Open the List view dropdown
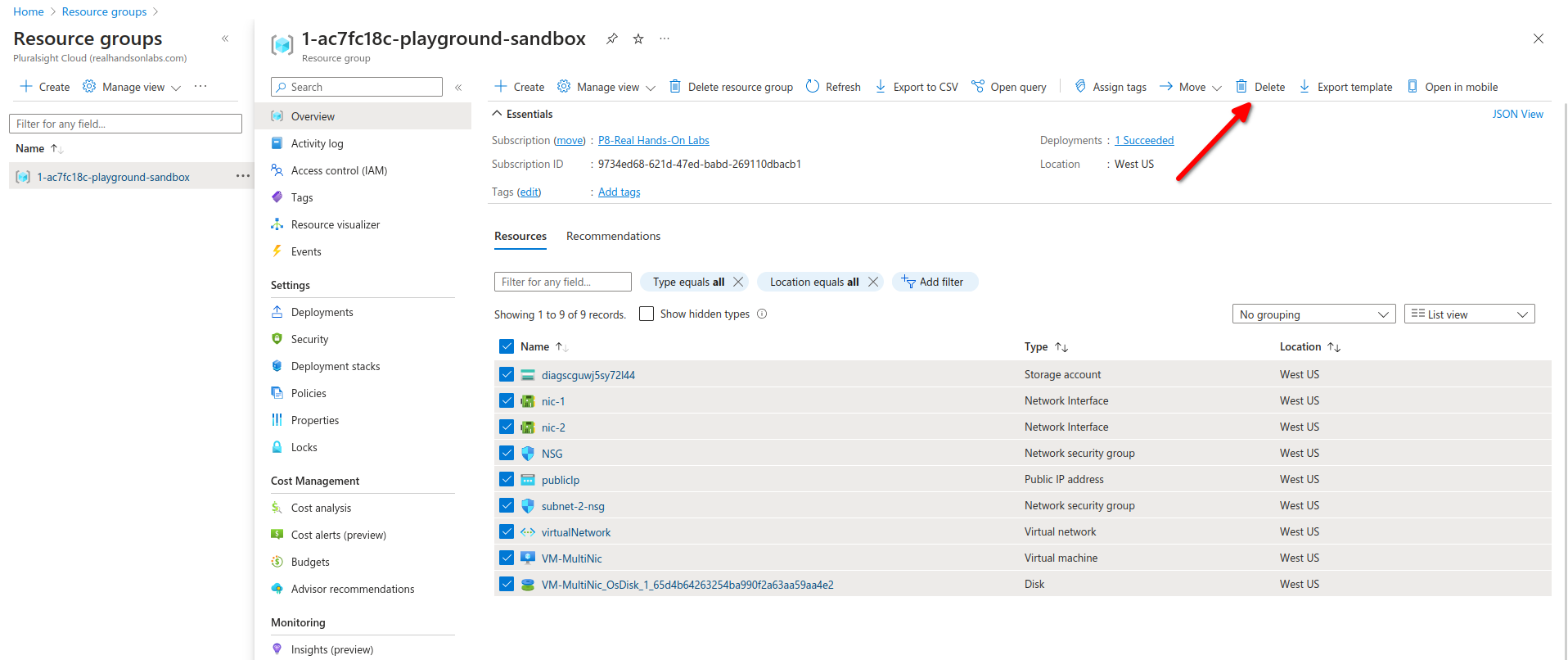The height and width of the screenshot is (660, 1568). [1469, 314]
